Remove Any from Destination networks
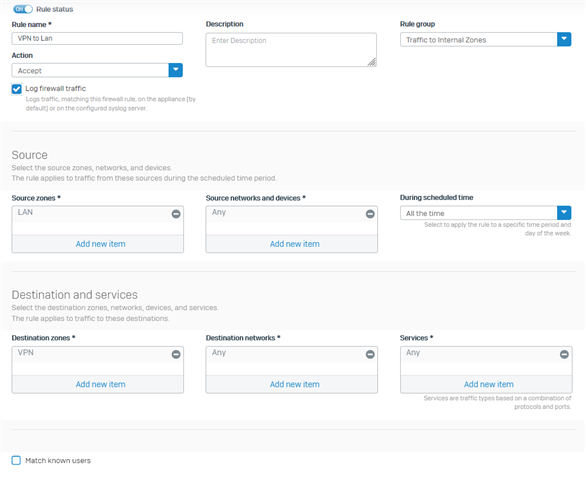 [x=370, y=354]
